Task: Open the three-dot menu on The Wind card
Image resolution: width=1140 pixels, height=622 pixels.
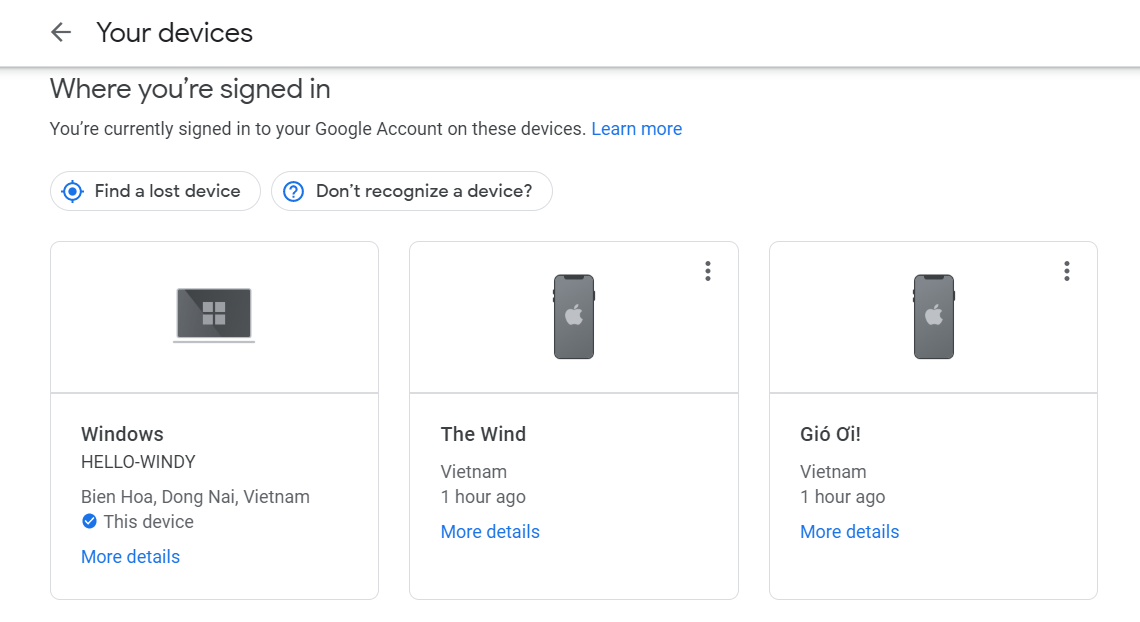Action: pyautogui.click(x=707, y=271)
